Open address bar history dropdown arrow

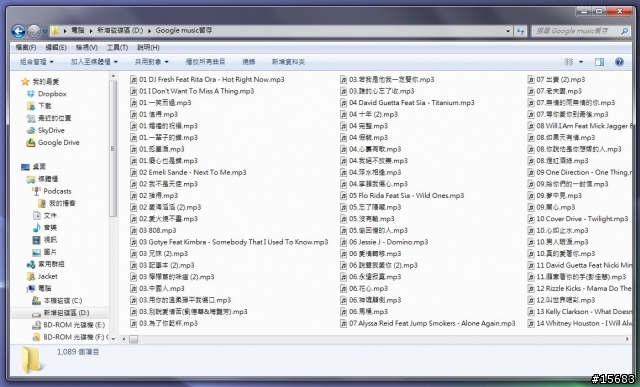(x=508, y=31)
